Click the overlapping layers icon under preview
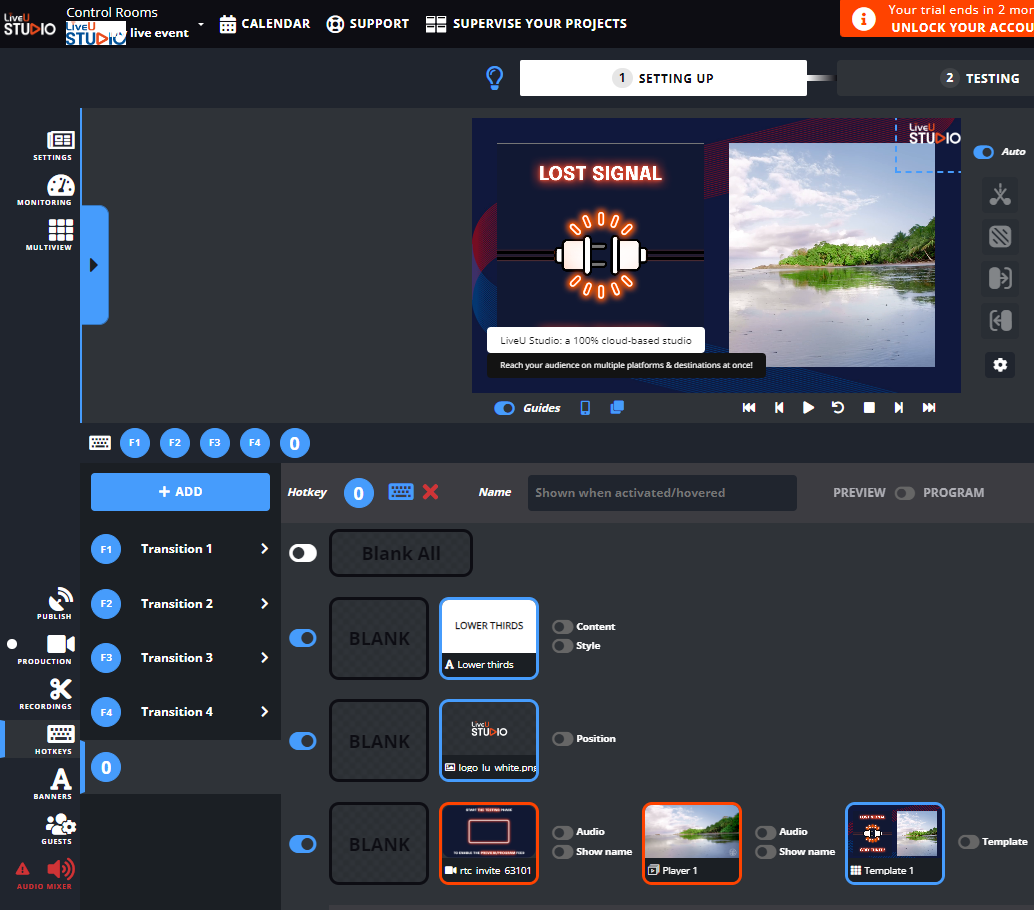Screen dimensions: 1034x910 [617, 408]
